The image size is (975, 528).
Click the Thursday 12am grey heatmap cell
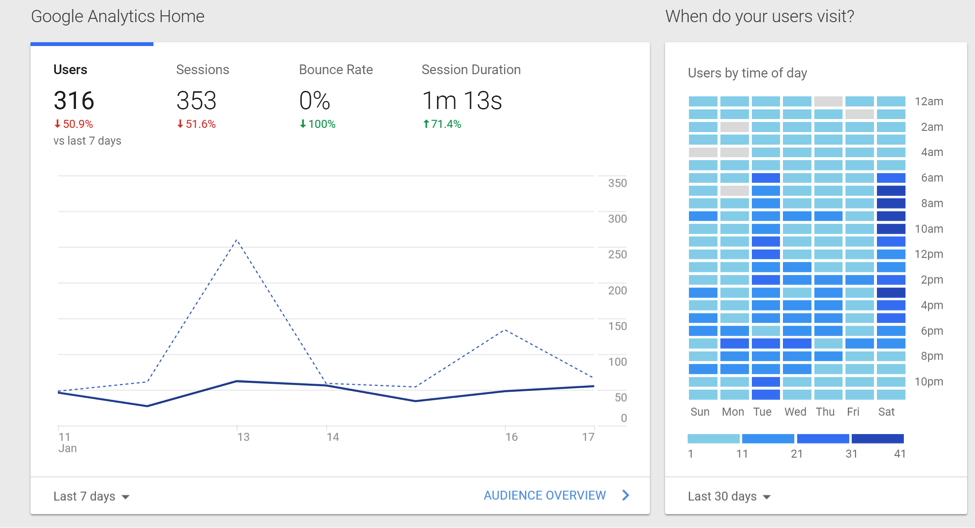point(828,101)
